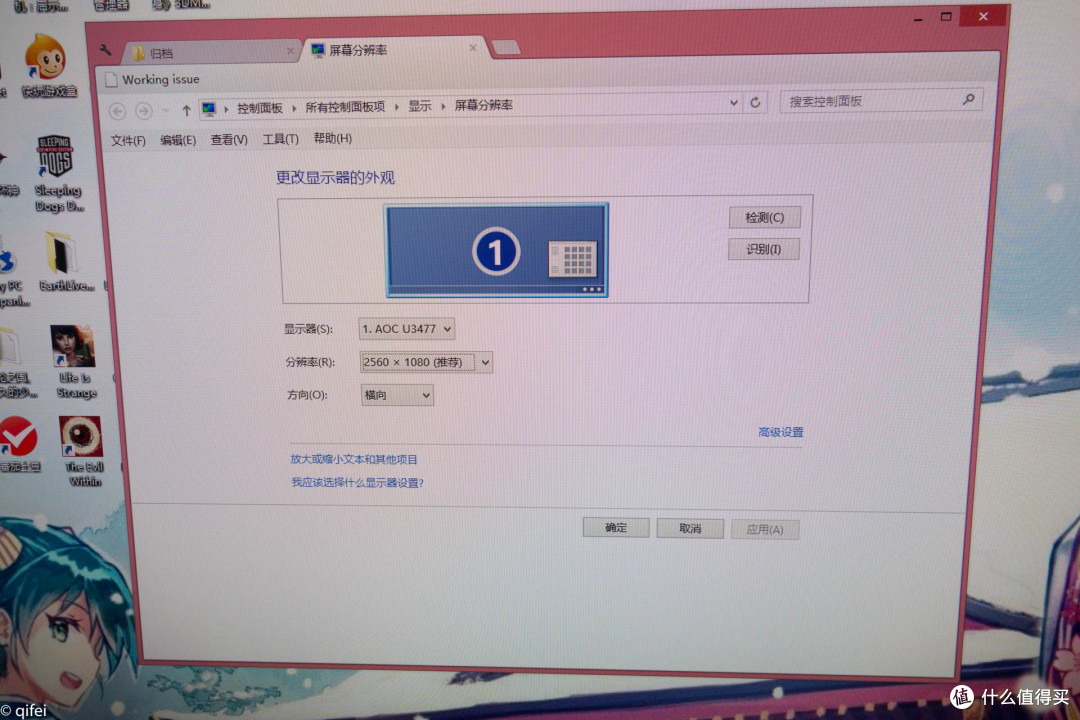Switch to the 归档 tab
Viewport: 1080px width, 720px height.
click(x=210, y=52)
